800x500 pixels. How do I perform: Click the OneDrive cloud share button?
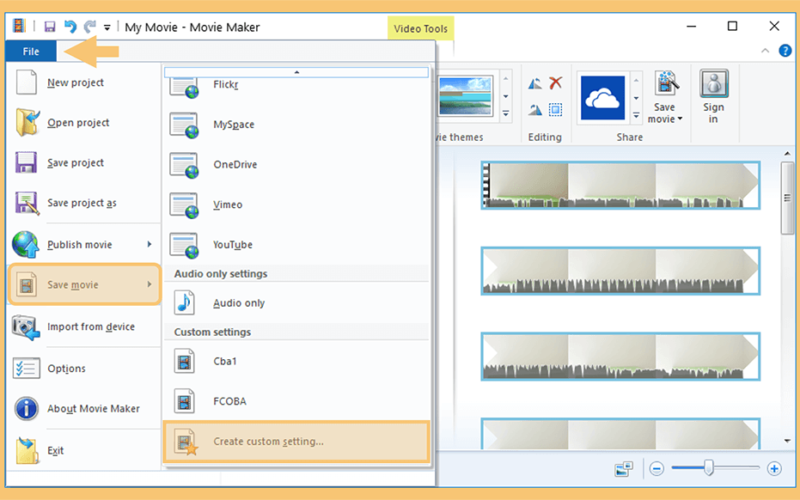point(603,97)
